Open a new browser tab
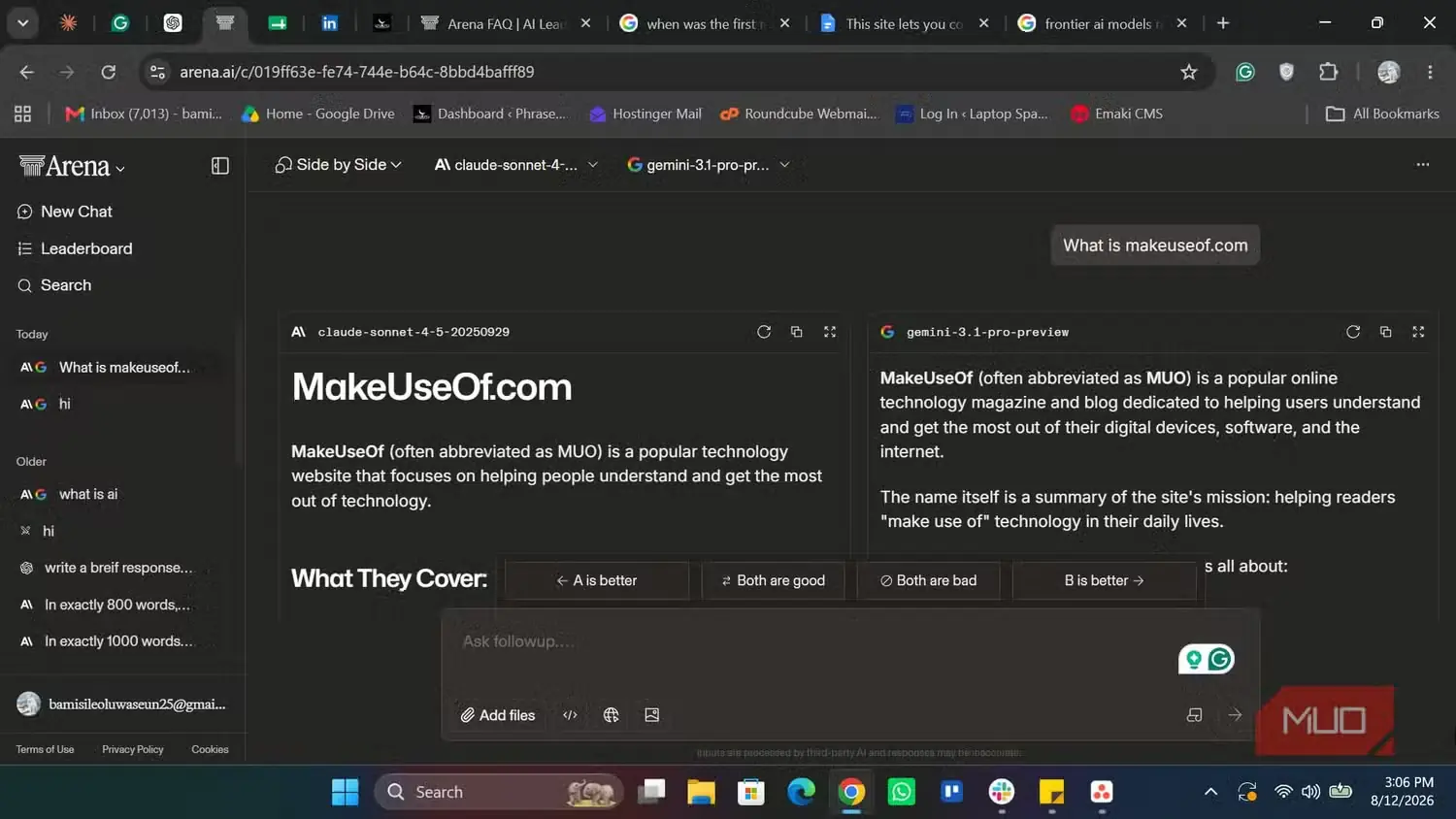This screenshot has height=819, width=1456. point(1223,23)
